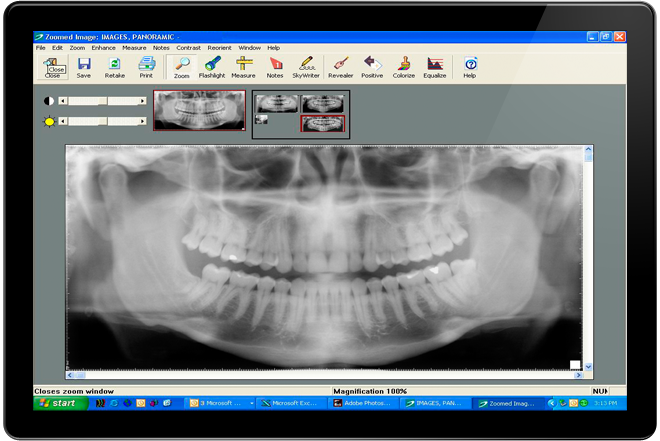This screenshot has width=660, height=441.
Task: Expand the Measure menu in menu bar
Action: (134, 47)
